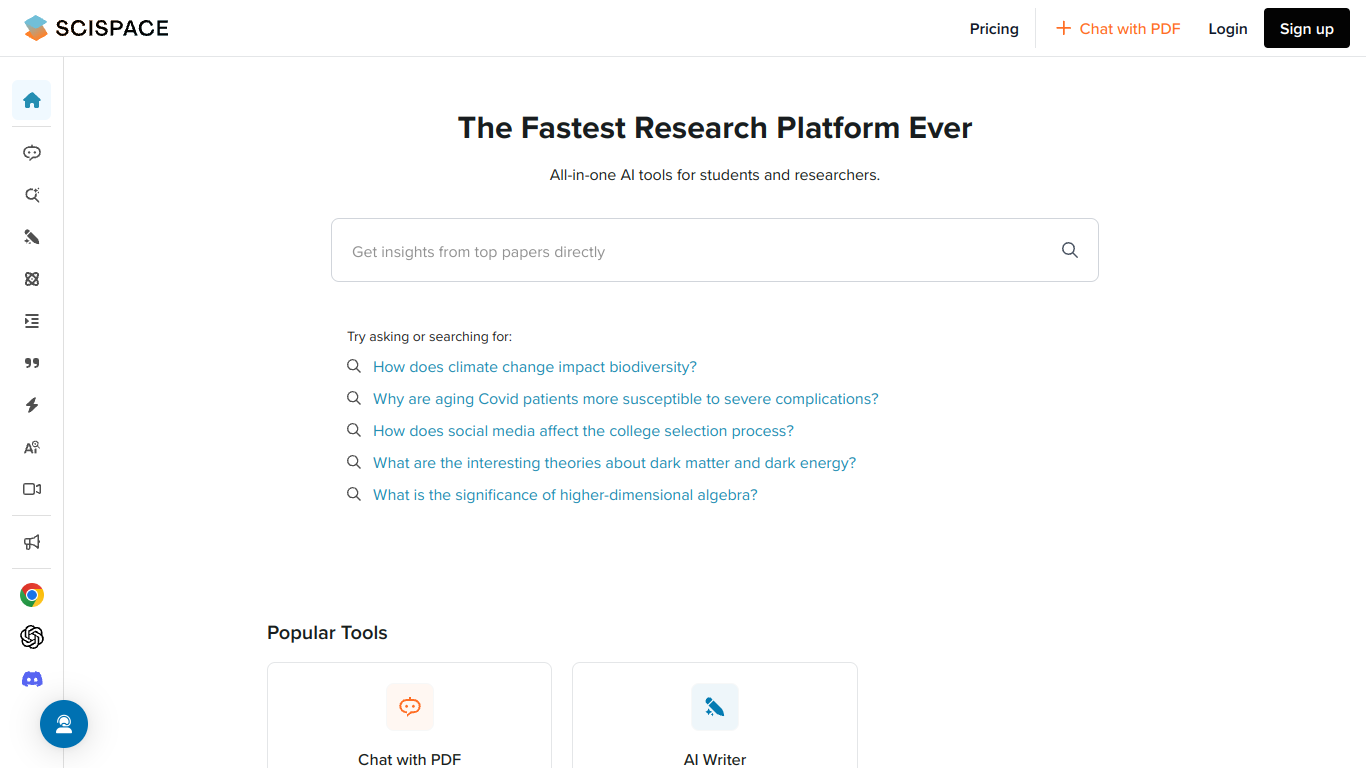Screen dimensions: 1366x768
Task: Select the social media college selection question
Action: 583,431
